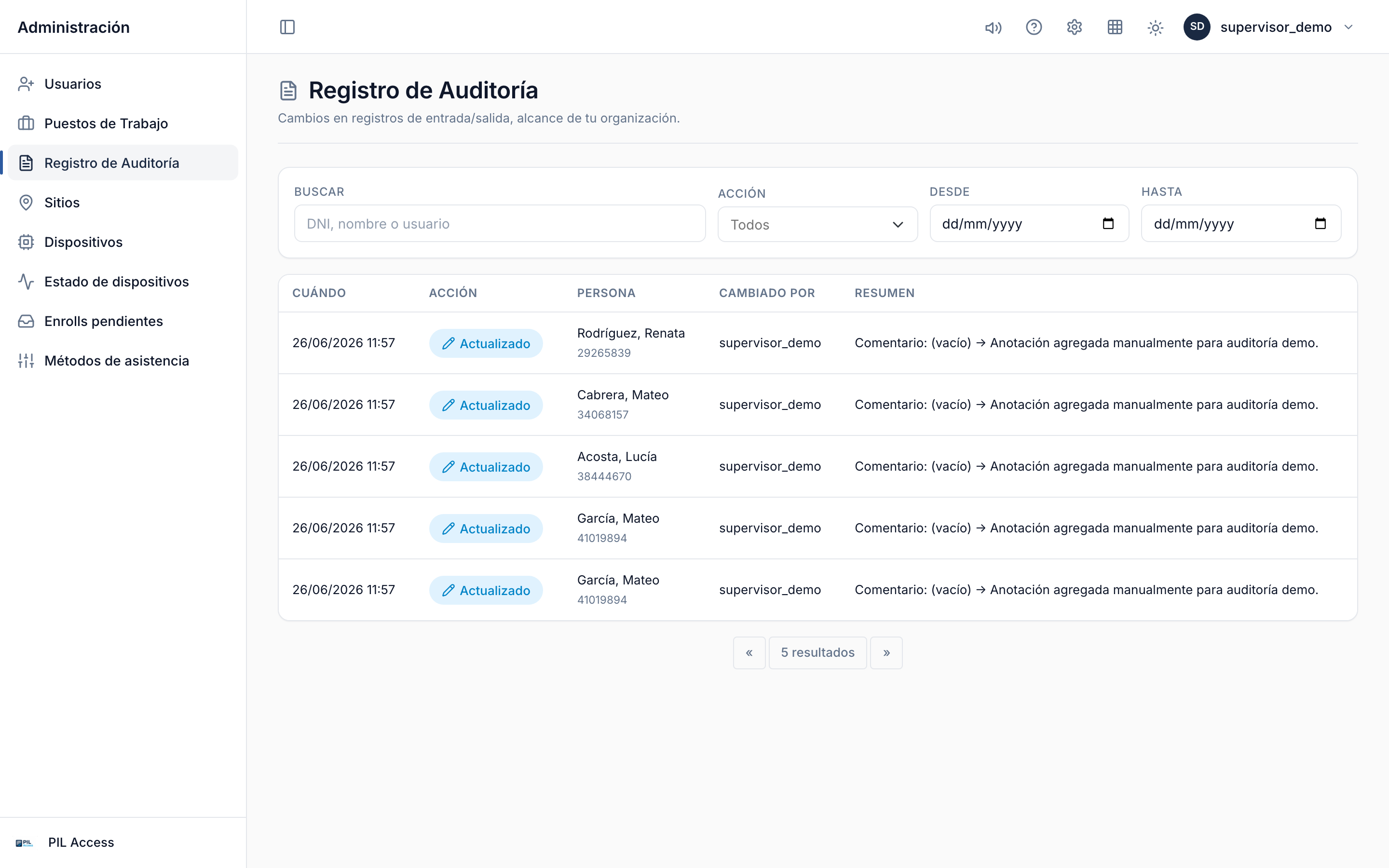Click the PIL Access logo icon
Viewport: 1389px width, 868px height.
pyautogui.click(x=24, y=843)
